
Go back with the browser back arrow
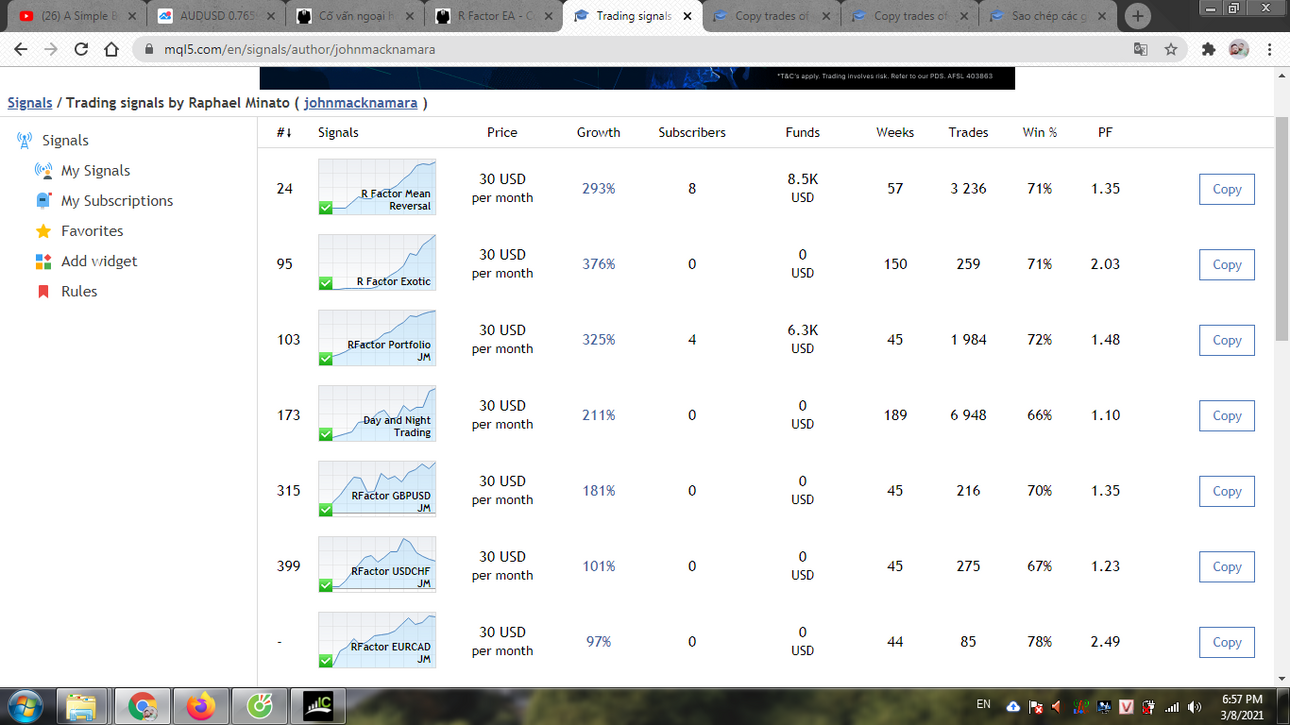[x=21, y=49]
